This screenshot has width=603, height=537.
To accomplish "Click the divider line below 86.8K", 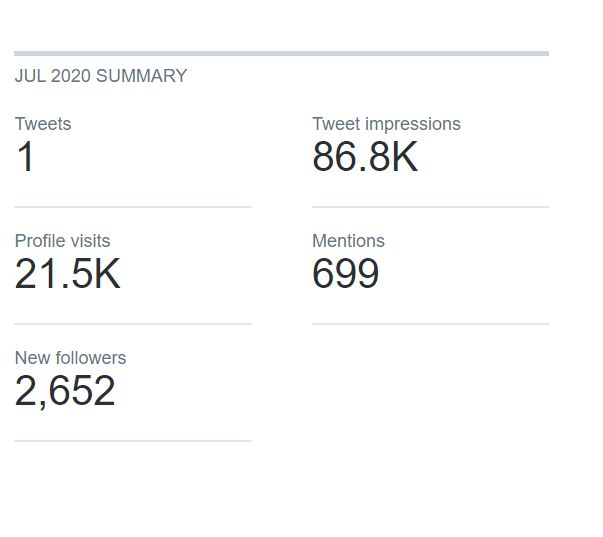I will [x=431, y=207].
